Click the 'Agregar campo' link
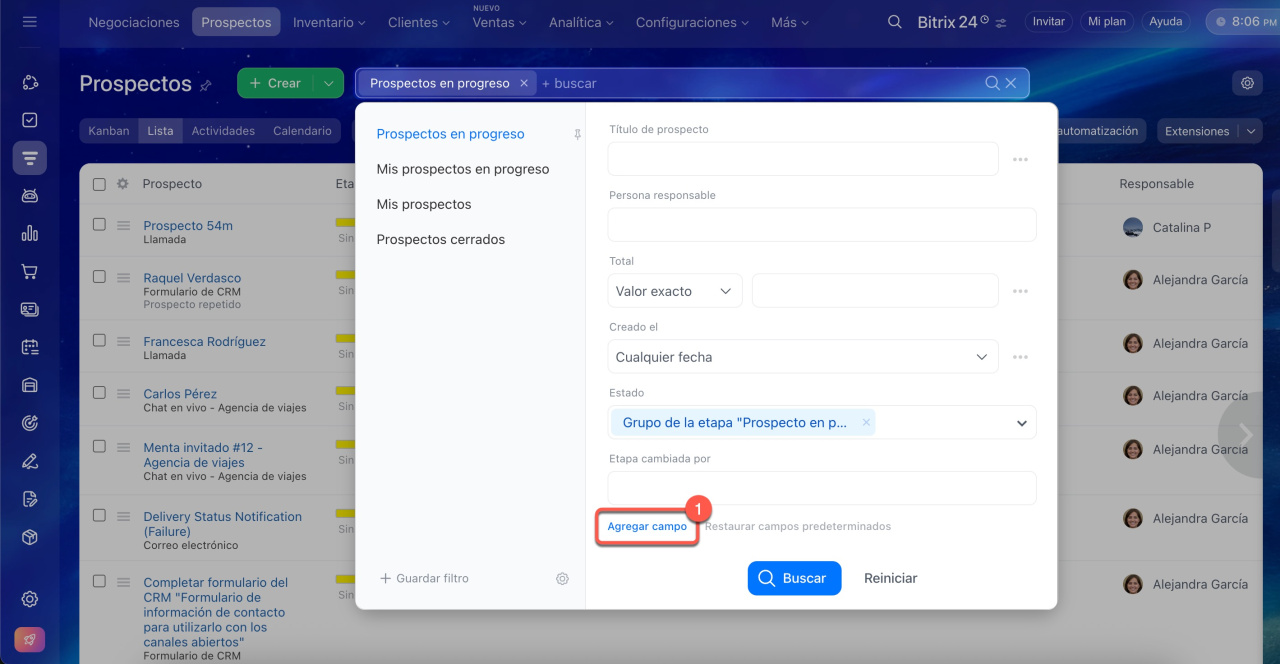Image resolution: width=1280 pixels, height=664 pixels. point(647,526)
